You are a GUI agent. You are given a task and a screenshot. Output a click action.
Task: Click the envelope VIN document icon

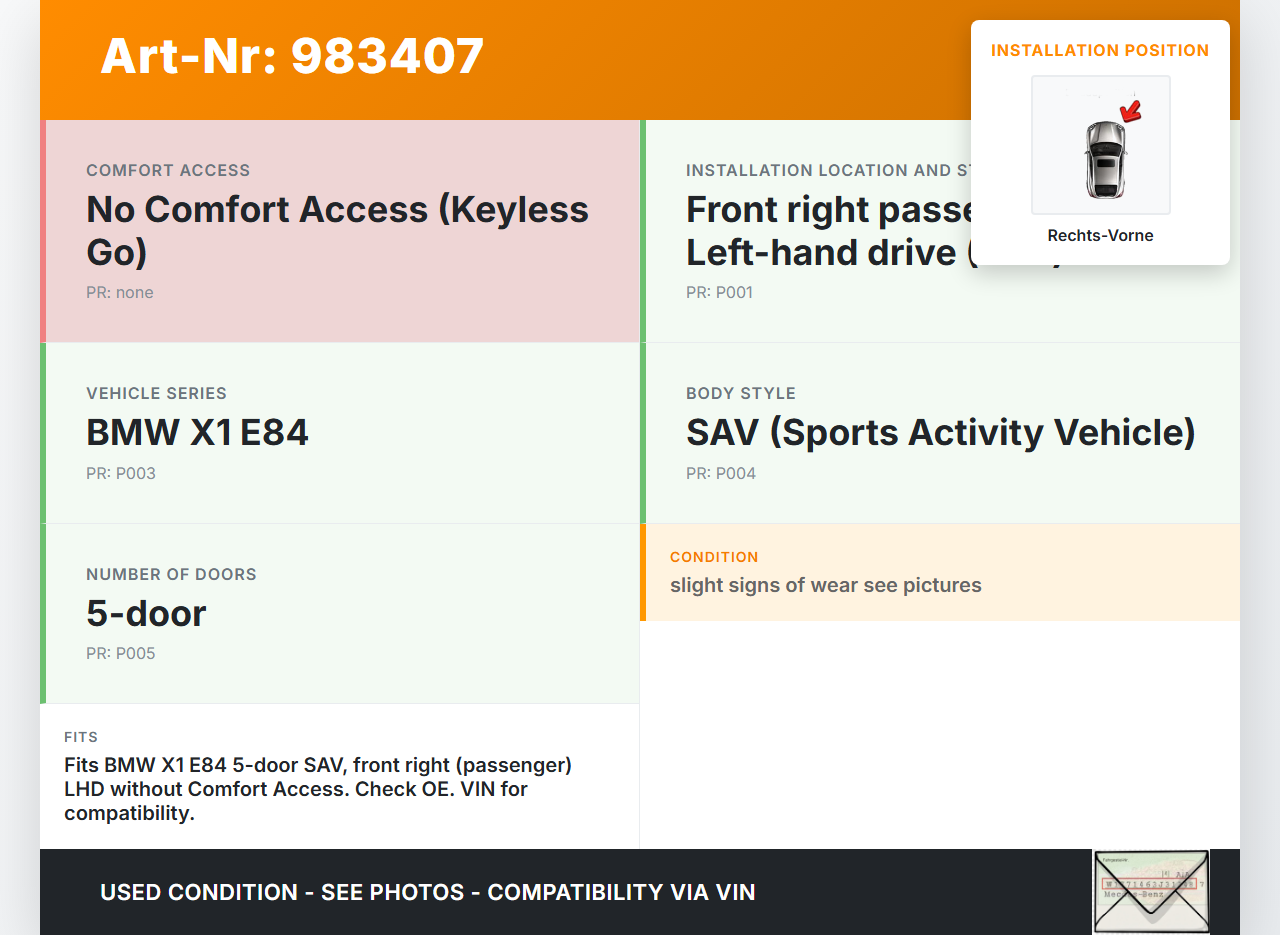1150,891
